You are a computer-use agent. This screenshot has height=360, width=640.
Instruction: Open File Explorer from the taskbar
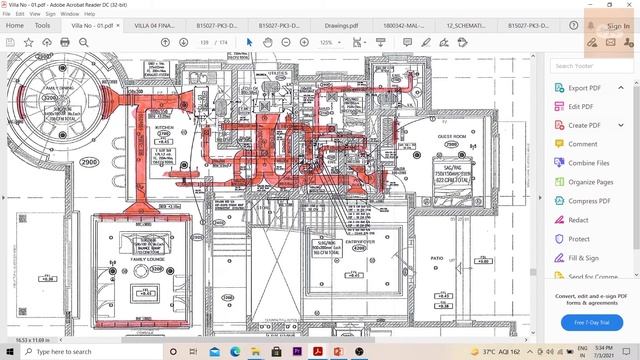(256, 351)
